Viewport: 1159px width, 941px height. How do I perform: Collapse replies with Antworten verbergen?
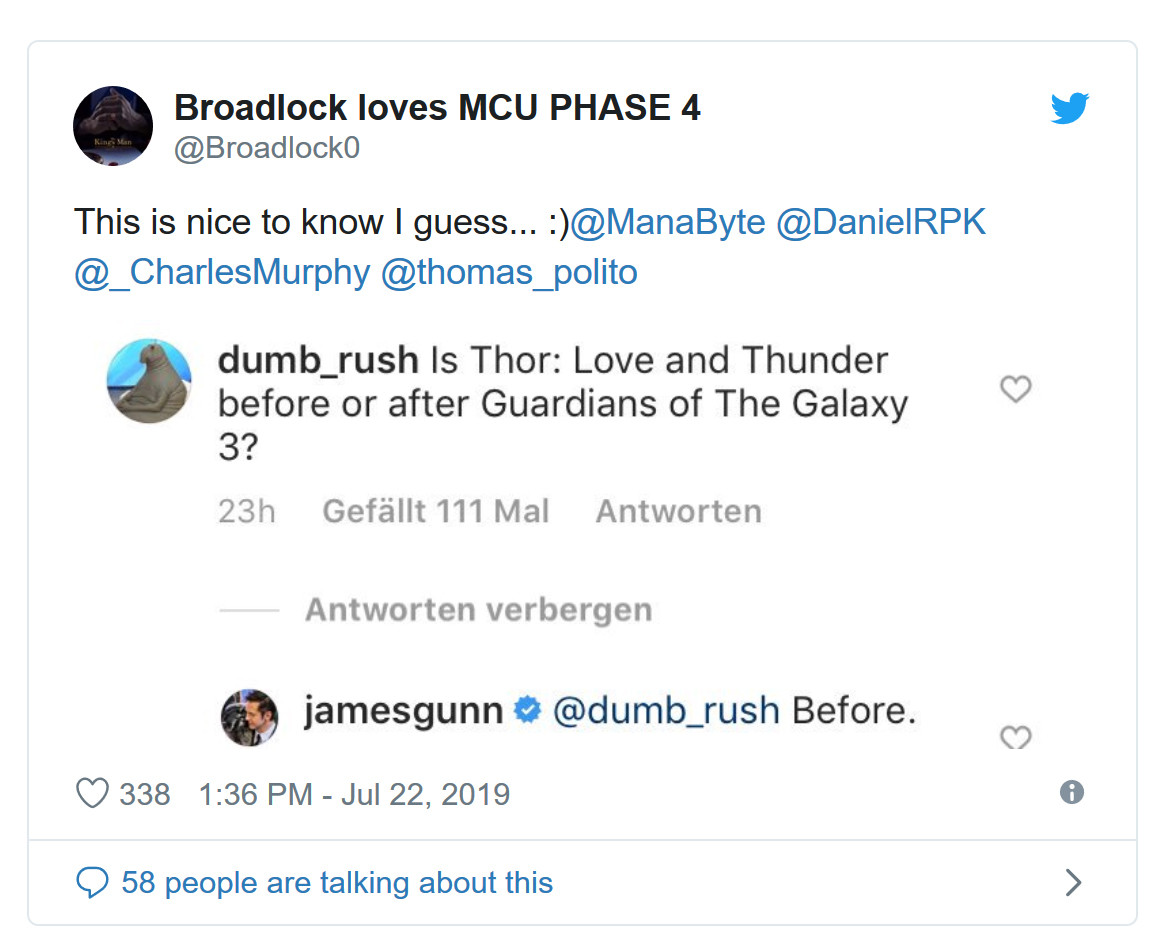[x=478, y=610]
